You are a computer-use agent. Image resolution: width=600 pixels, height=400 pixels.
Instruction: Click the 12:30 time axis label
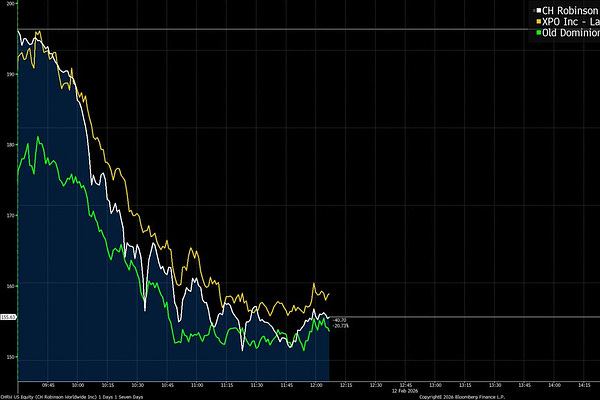pos(376,385)
